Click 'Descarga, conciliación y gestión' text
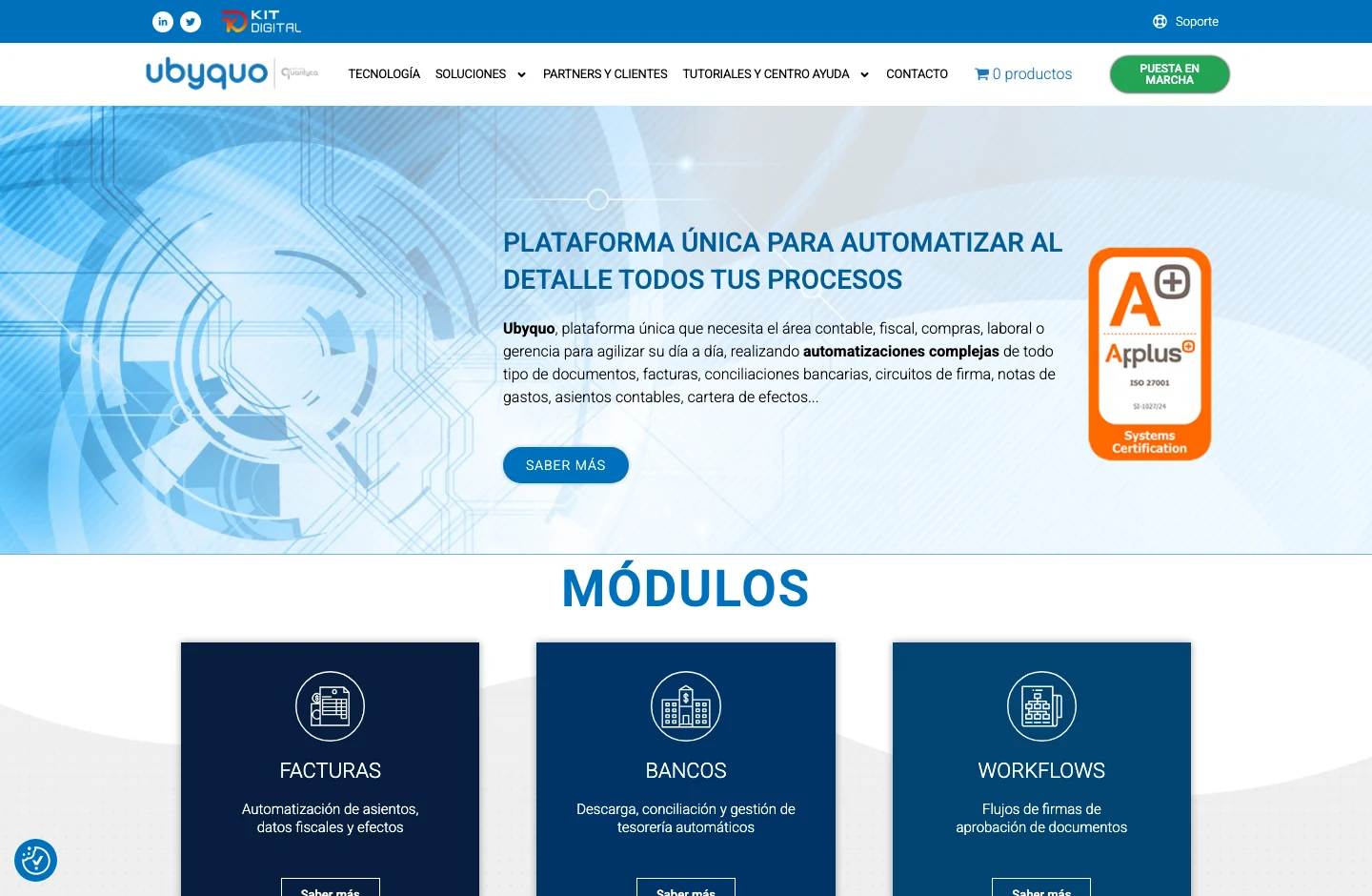Viewport: 1372px width, 896px height. click(x=686, y=818)
